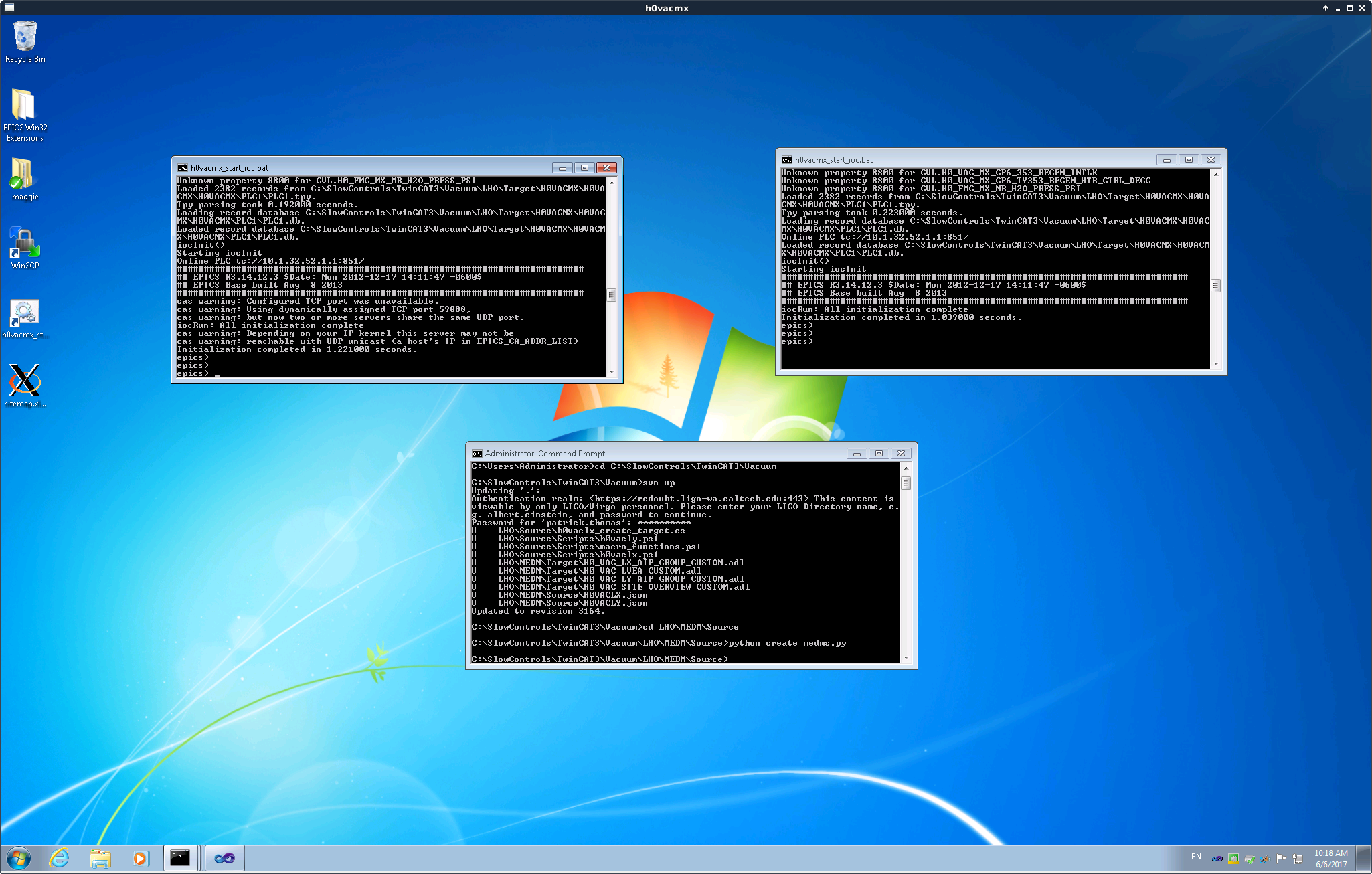The height and width of the screenshot is (874, 1372).
Task: Click 'Tpy parsing took 0.223000 seconds' line
Action: point(872,213)
